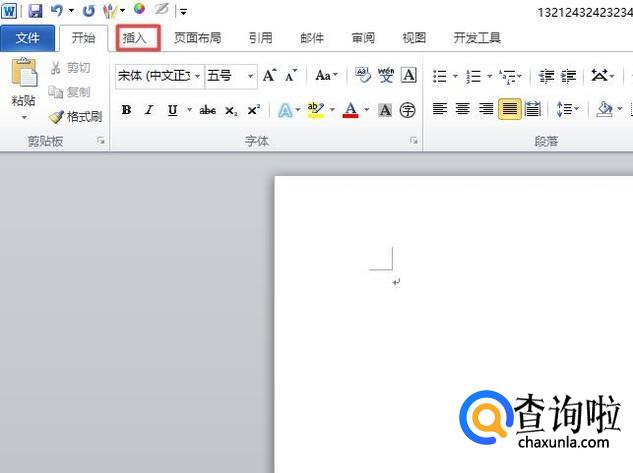Click the Undo arrow icon
633x473 pixels.
click(x=57, y=10)
